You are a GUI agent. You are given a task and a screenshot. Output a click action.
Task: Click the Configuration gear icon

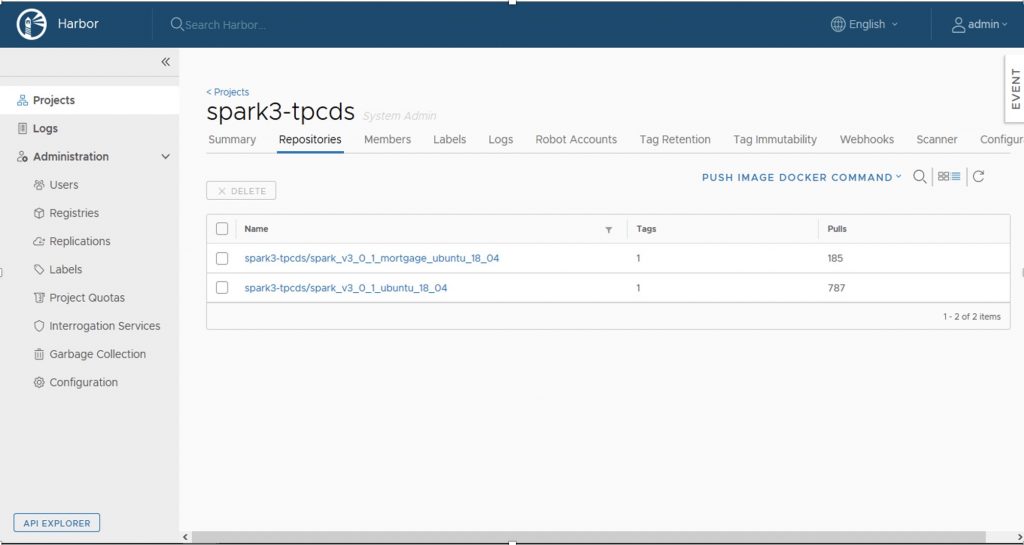click(x=39, y=382)
